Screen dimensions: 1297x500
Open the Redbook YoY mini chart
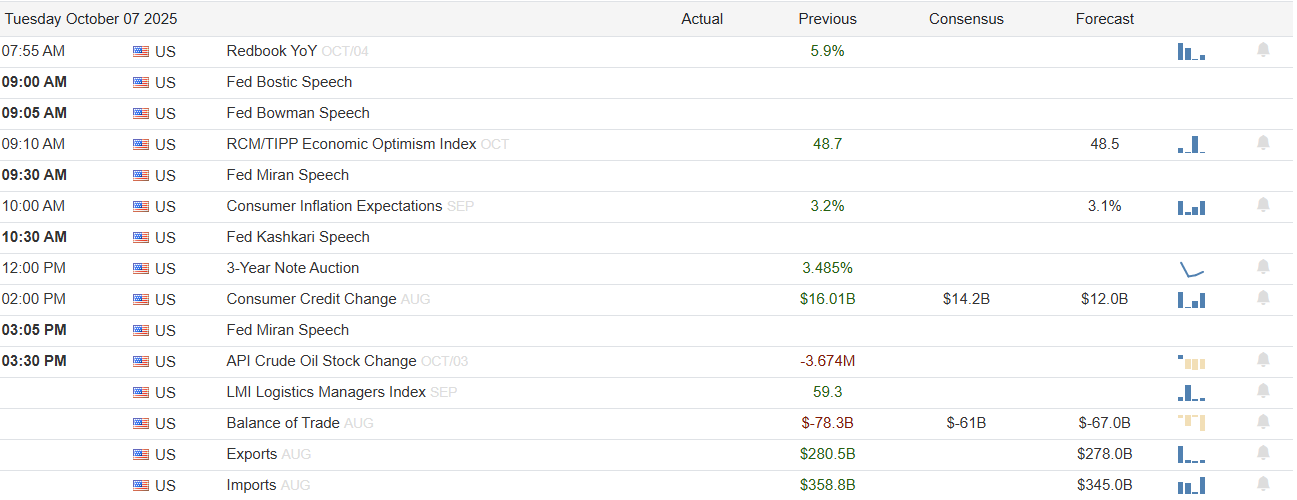pos(1191,51)
